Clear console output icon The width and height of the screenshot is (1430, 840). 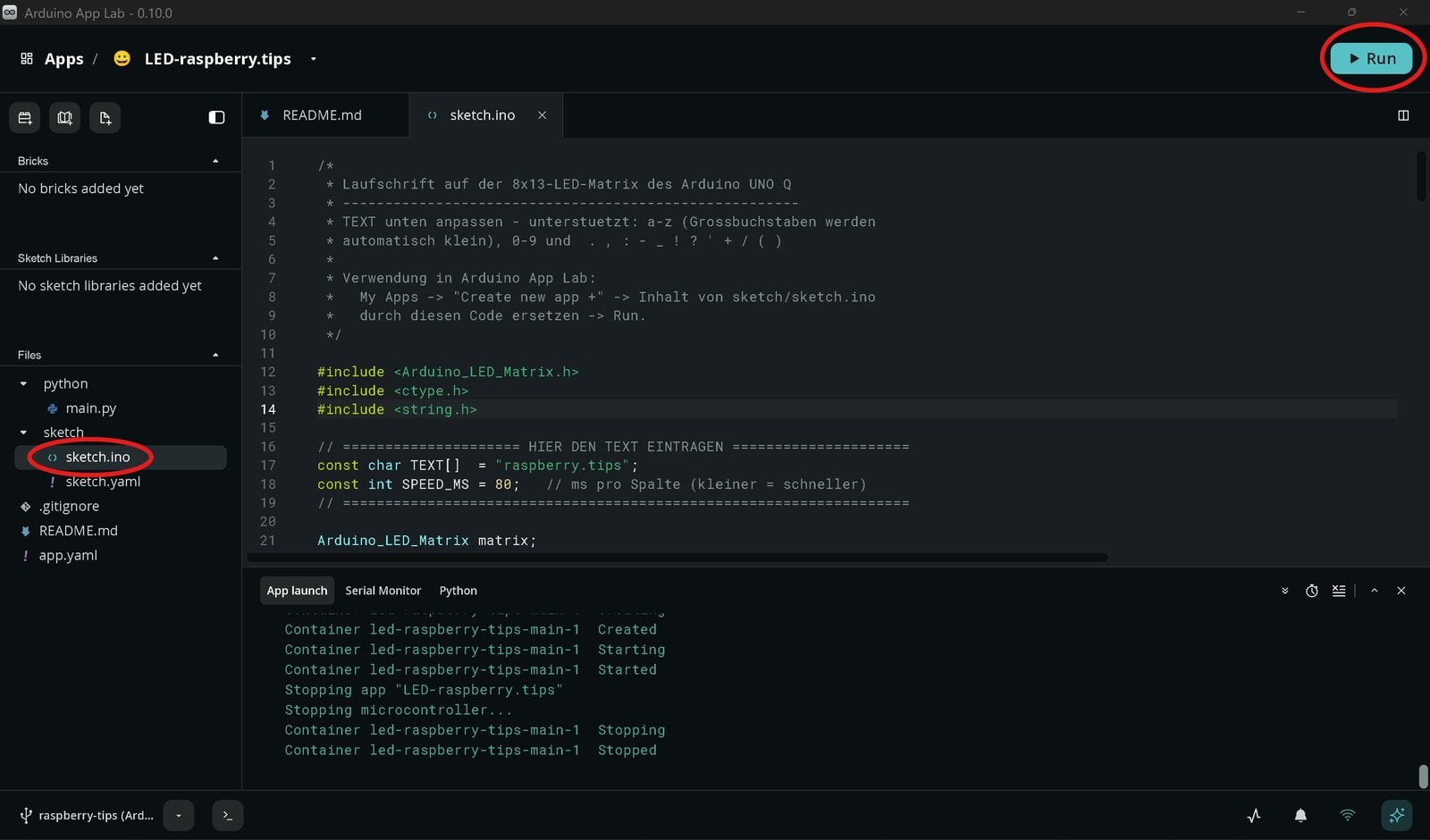[1339, 591]
